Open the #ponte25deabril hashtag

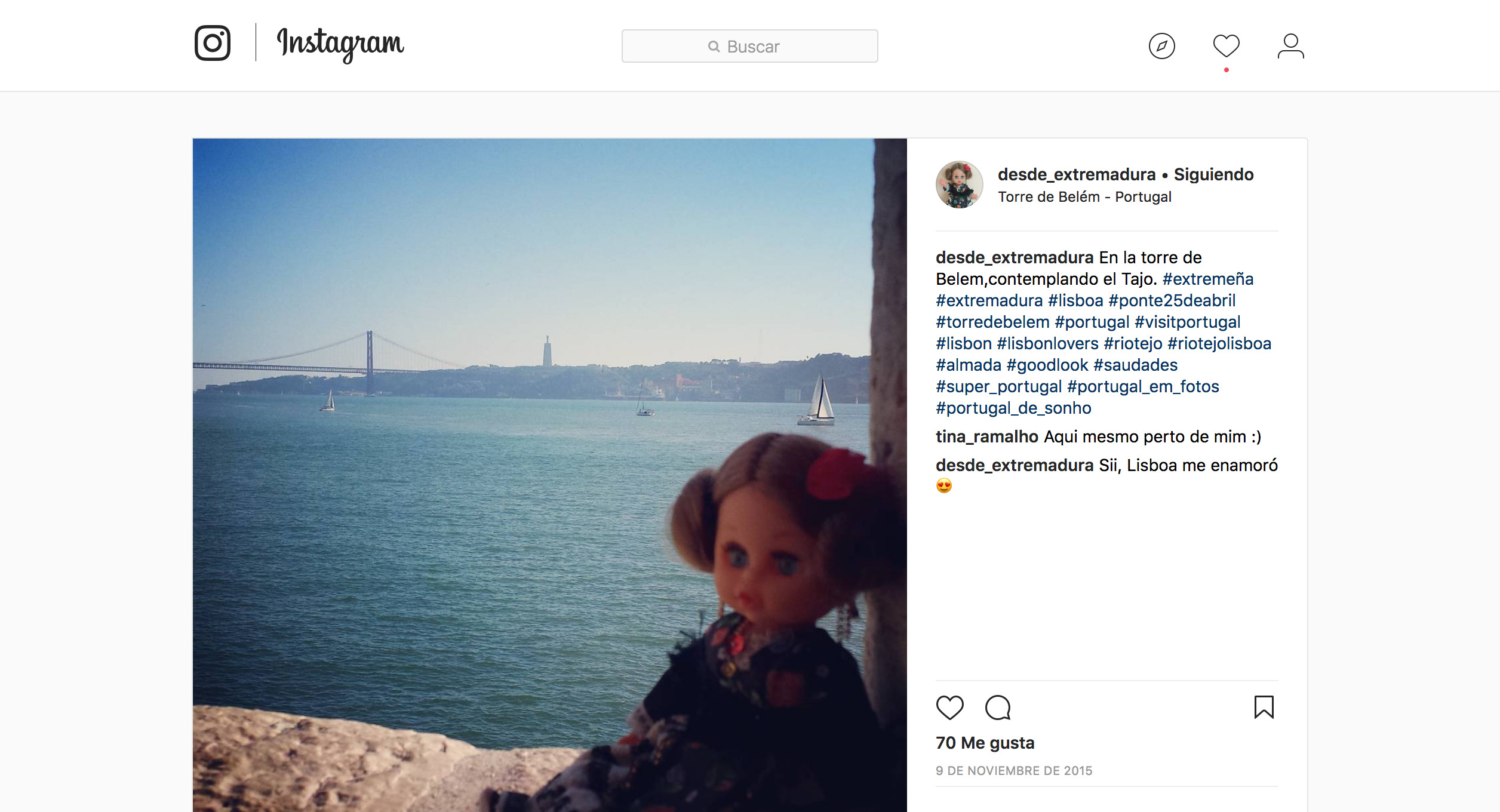pyautogui.click(x=1172, y=300)
